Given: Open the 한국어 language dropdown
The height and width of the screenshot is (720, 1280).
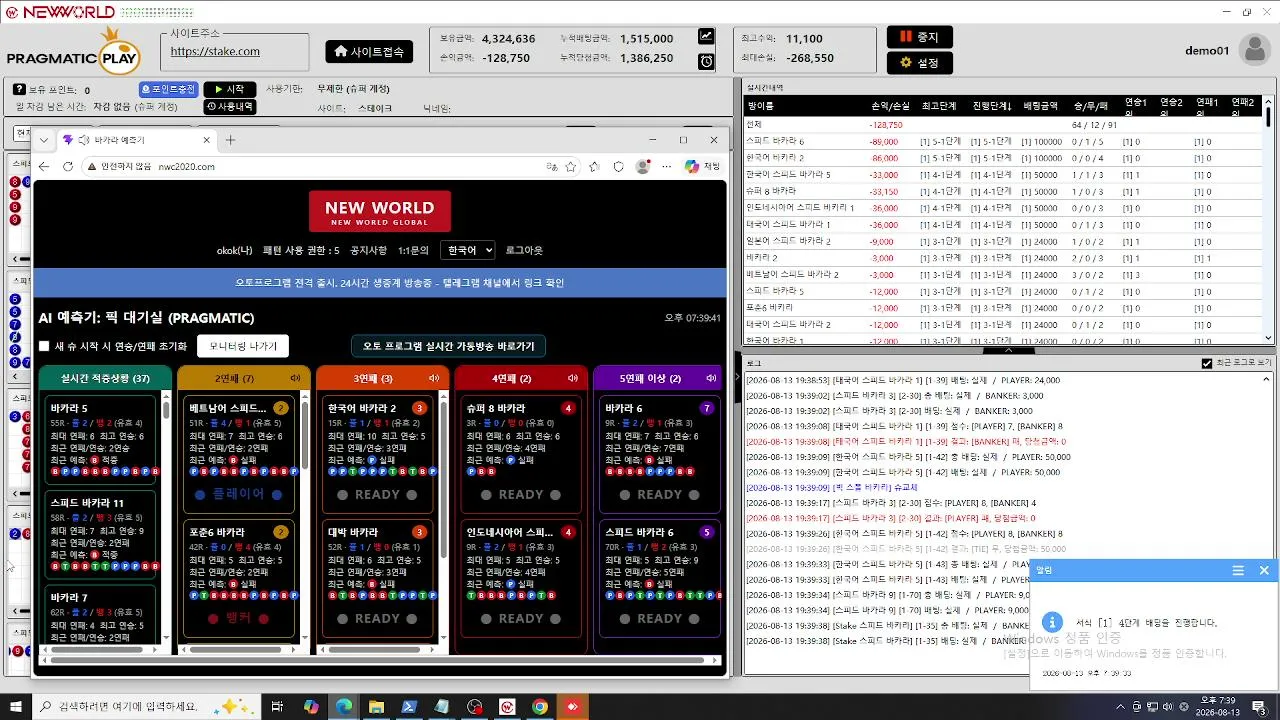Looking at the screenshot, I should [x=467, y=250].
